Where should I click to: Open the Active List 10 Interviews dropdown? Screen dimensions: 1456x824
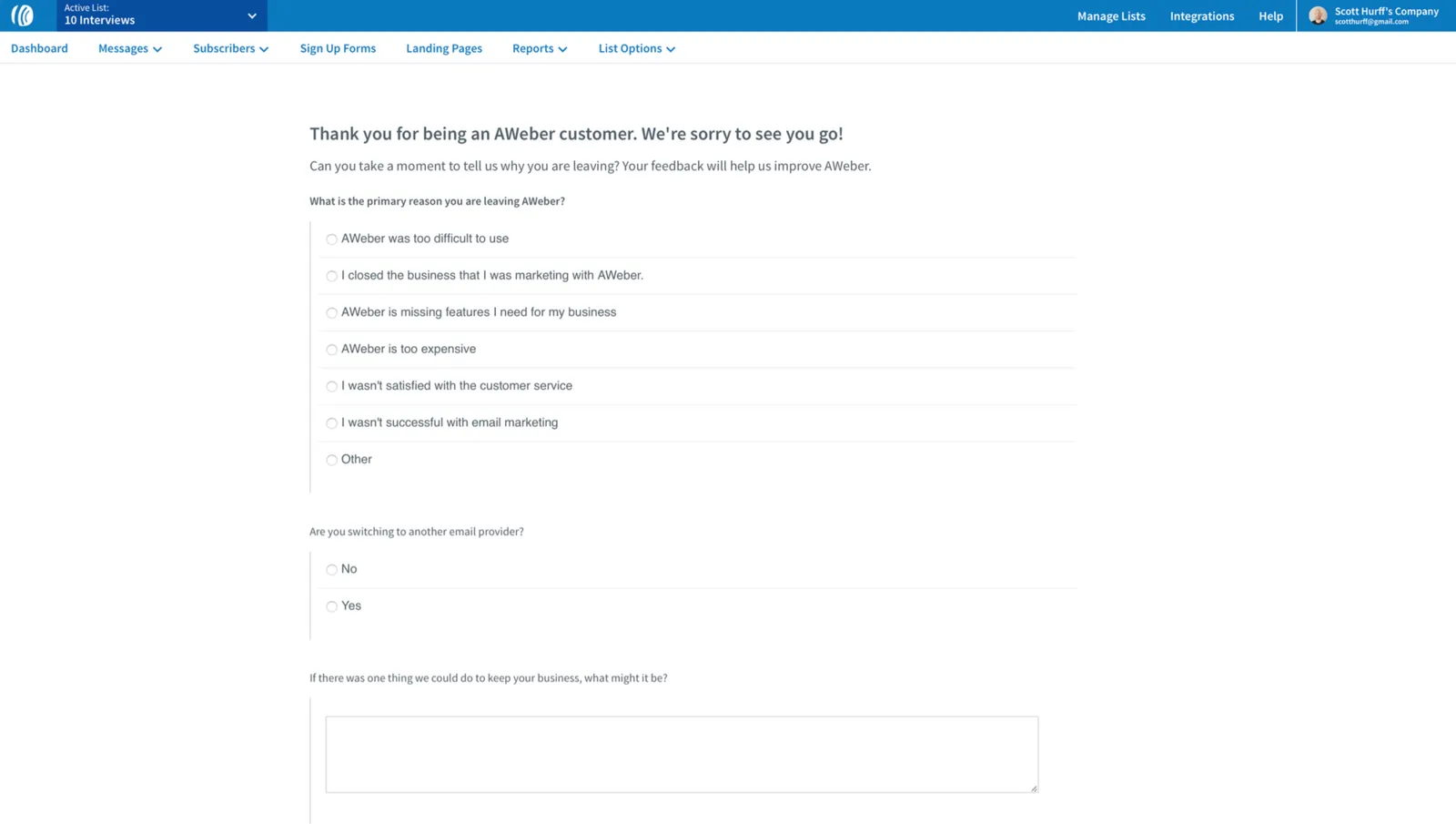point(162,15)
